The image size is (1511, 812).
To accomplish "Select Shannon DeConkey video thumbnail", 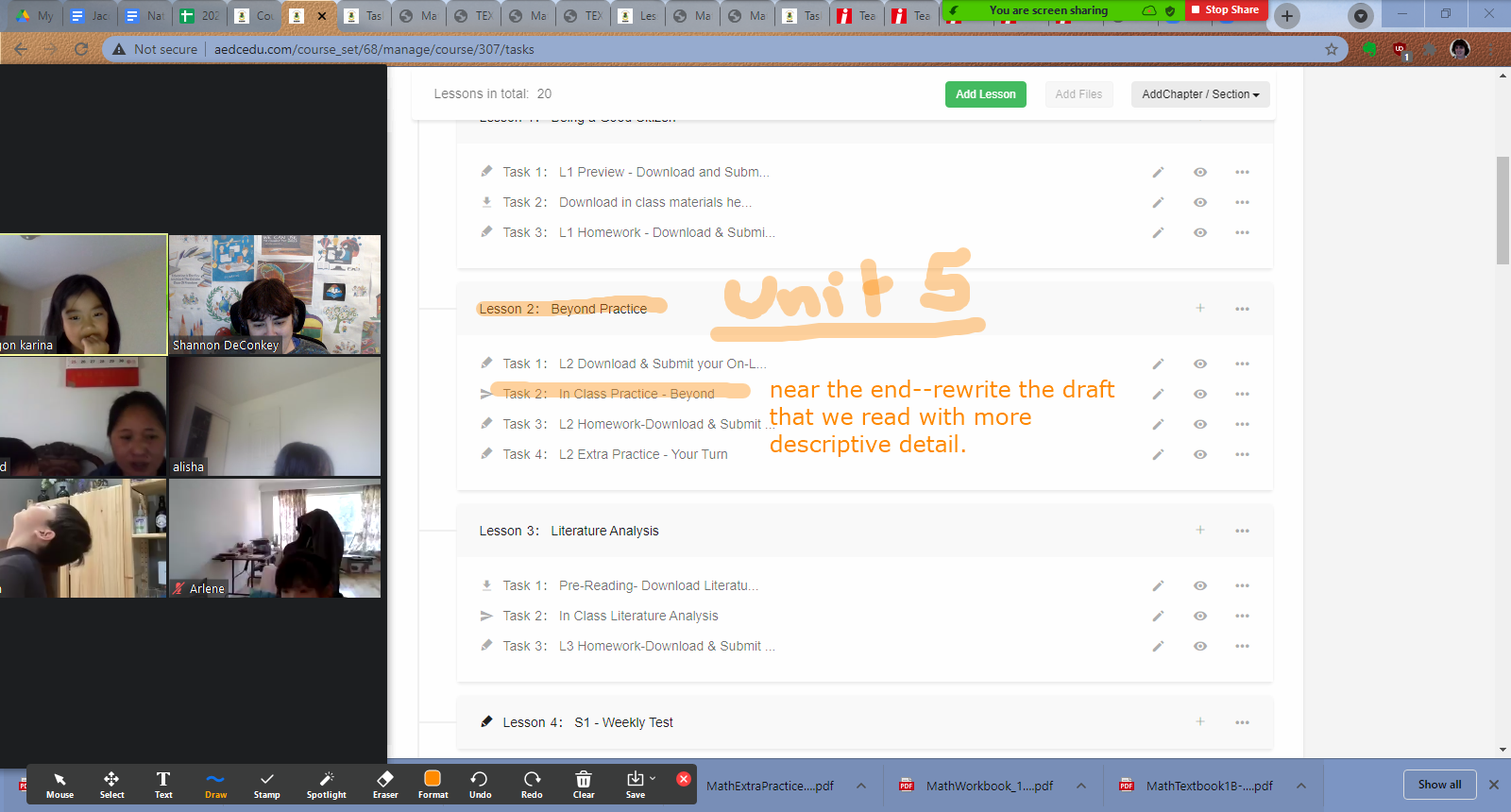I will tap(275, 295).
